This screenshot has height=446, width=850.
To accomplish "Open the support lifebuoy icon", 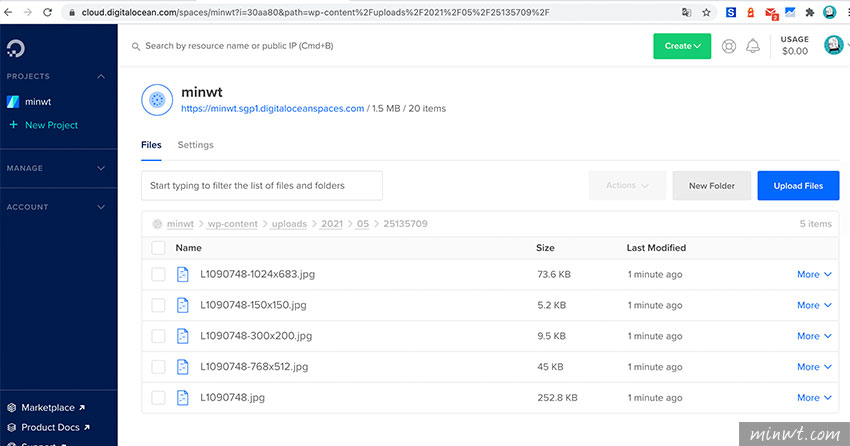I will click(x=729, y=46).
